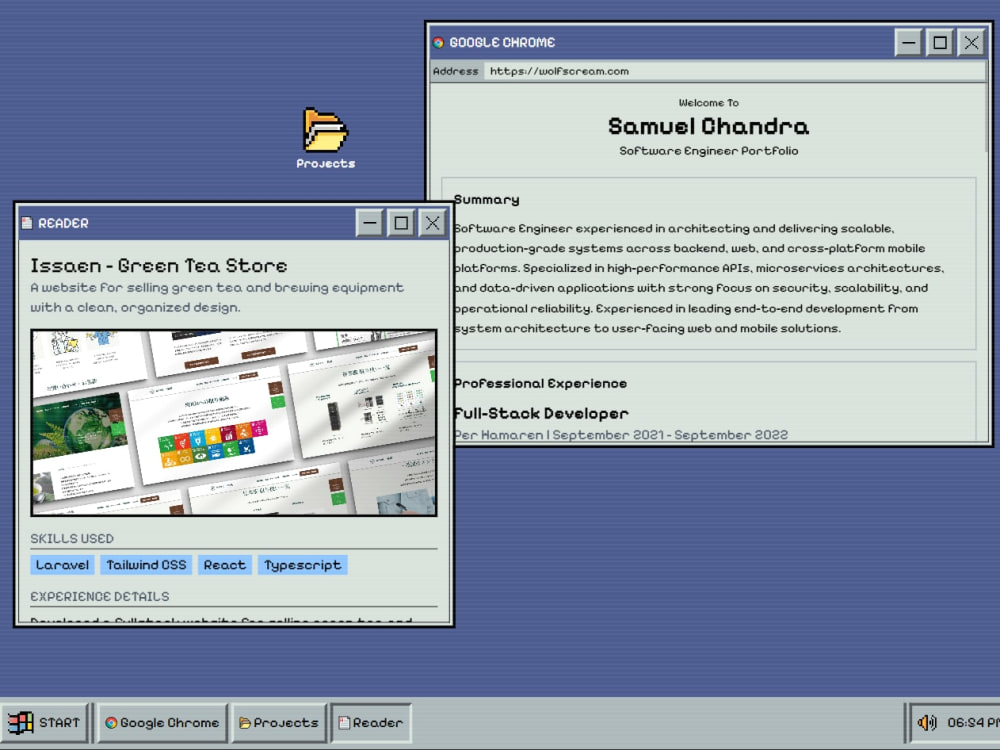
Task: Click the Typescript skill tag
Action: pos(302,565)
